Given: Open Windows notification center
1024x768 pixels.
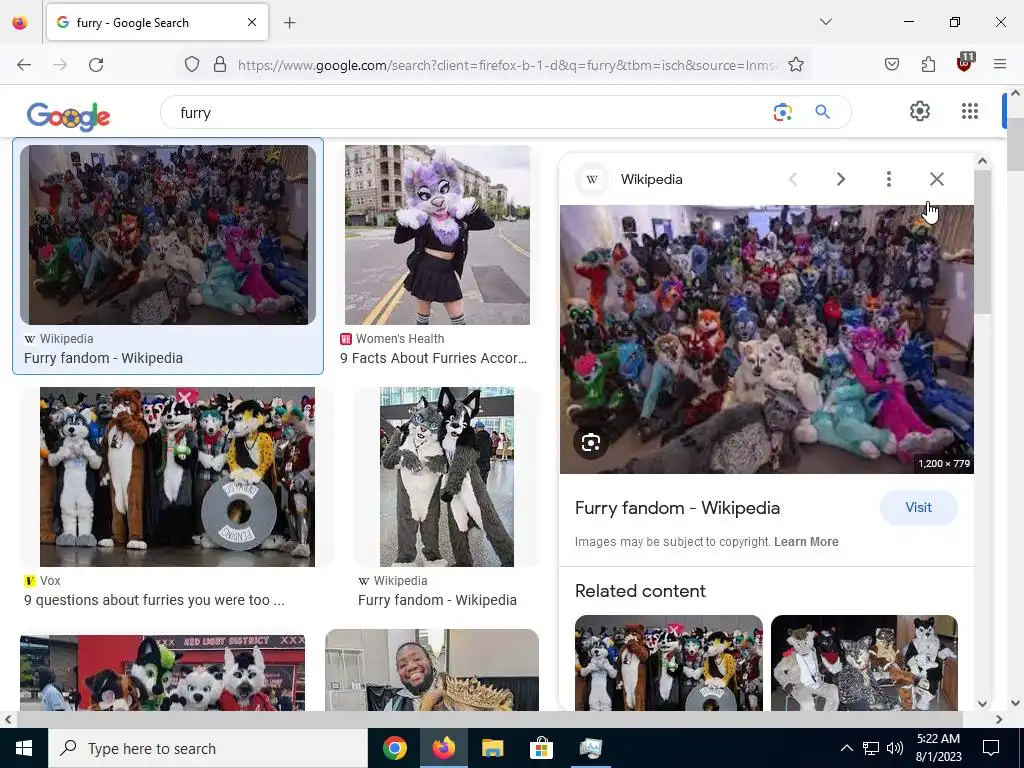Looking at the screenshot, I should 991,748.
